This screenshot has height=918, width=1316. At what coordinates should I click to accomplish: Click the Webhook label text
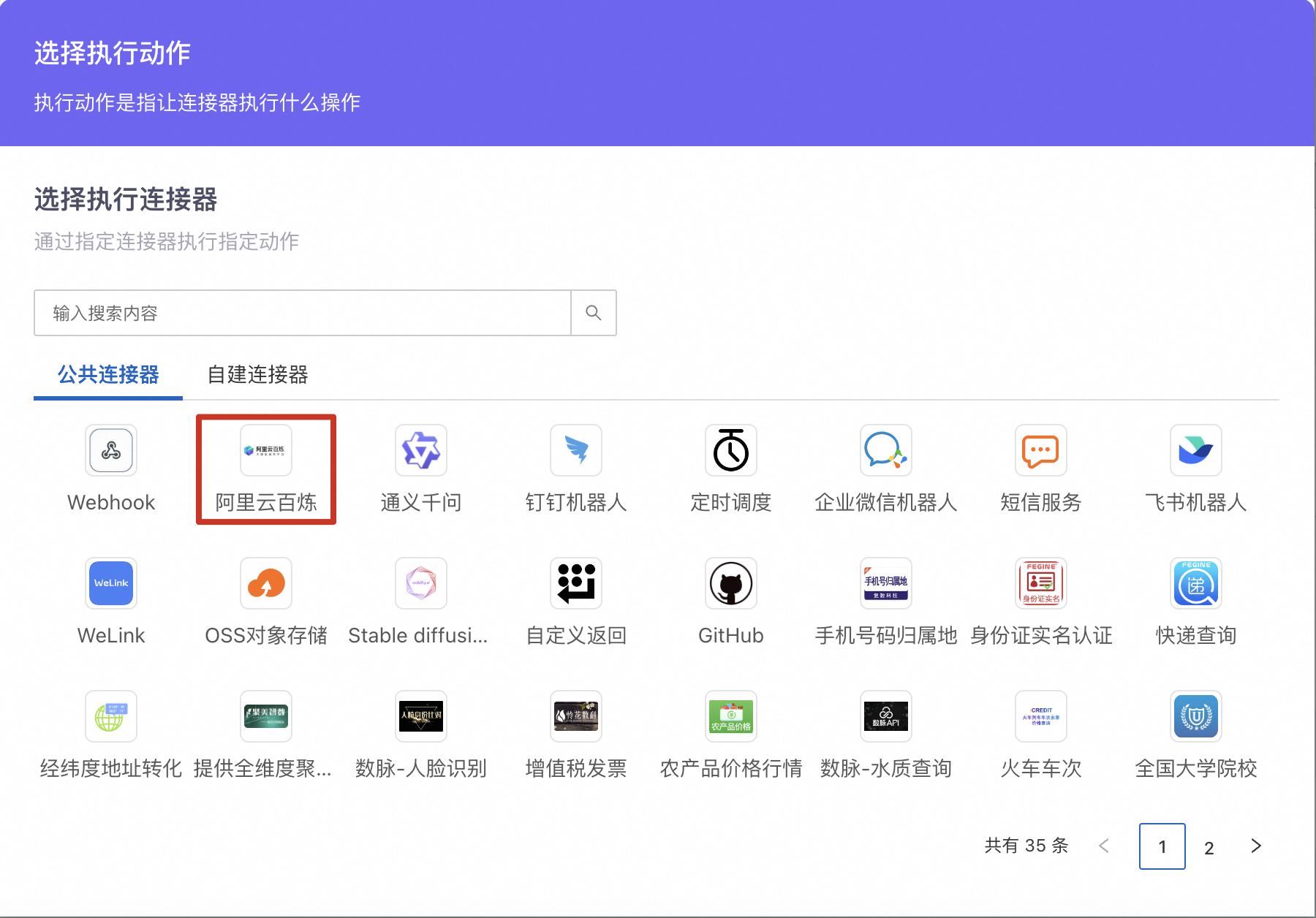[111, 503]
